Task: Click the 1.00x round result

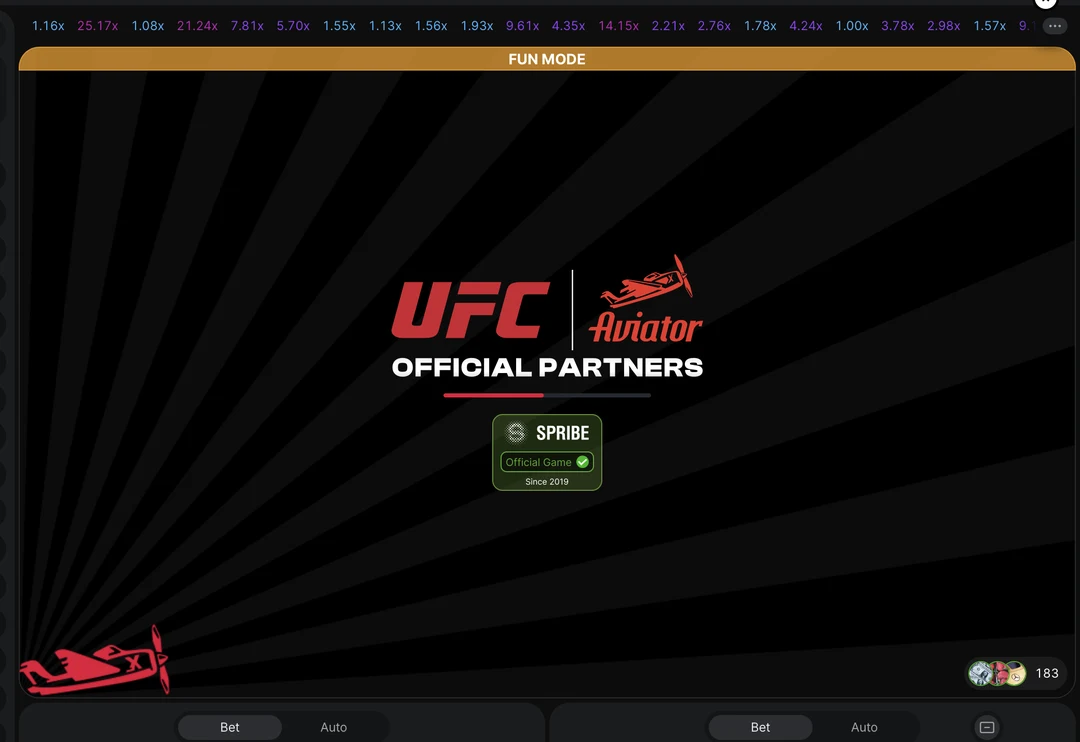Action: (852, 26)
